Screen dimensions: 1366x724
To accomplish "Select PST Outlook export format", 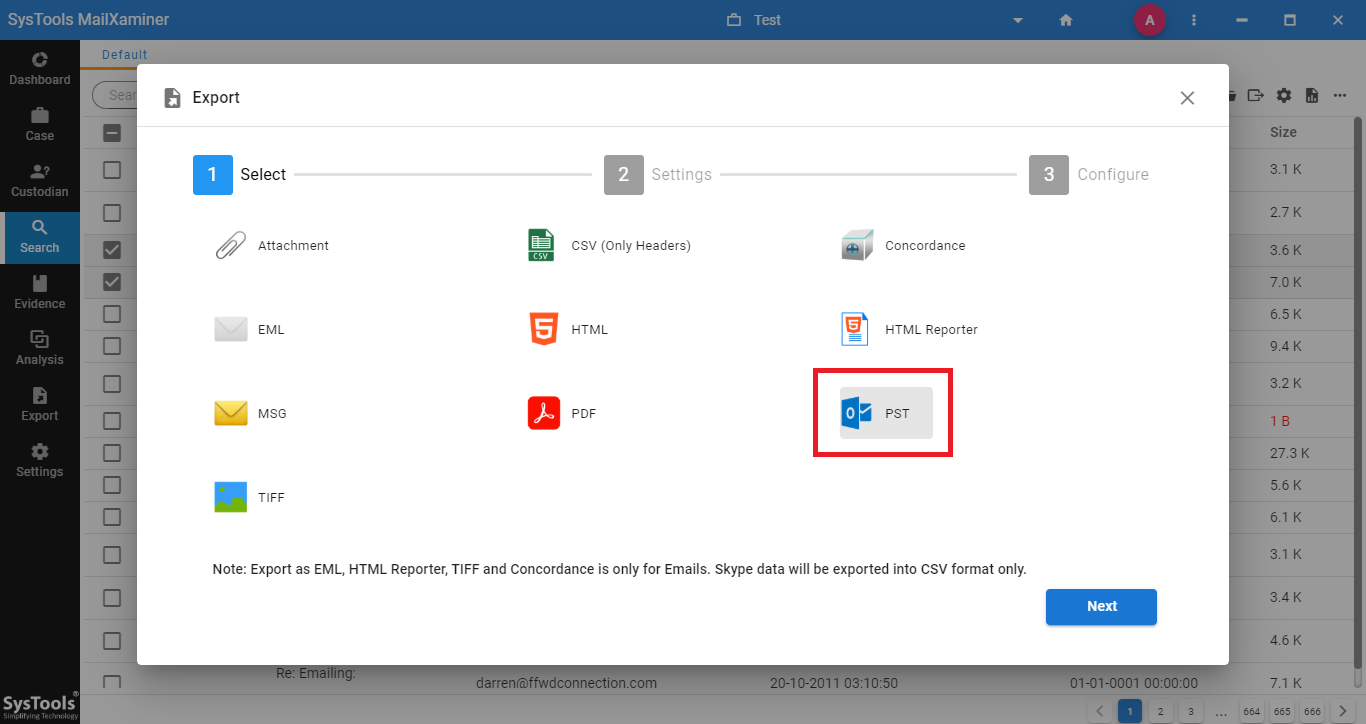I will [x=886, y=413].
